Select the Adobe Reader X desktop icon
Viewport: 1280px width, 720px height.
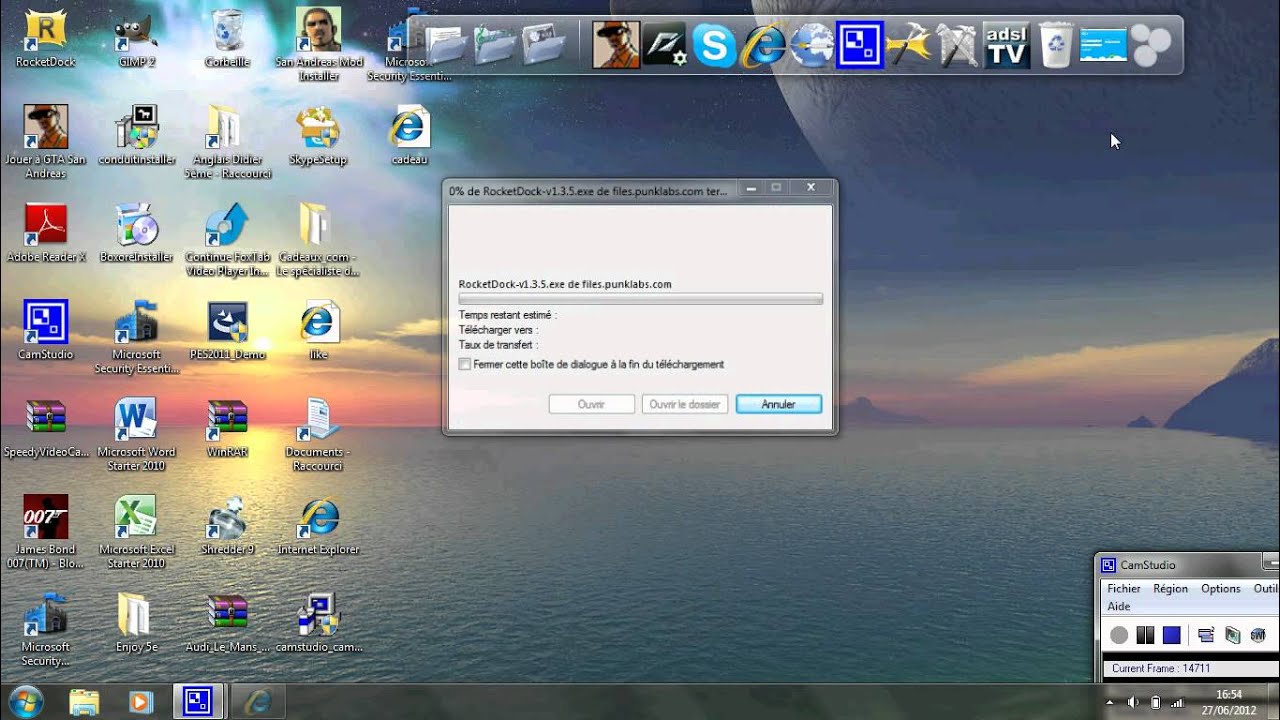pos(46,232)
